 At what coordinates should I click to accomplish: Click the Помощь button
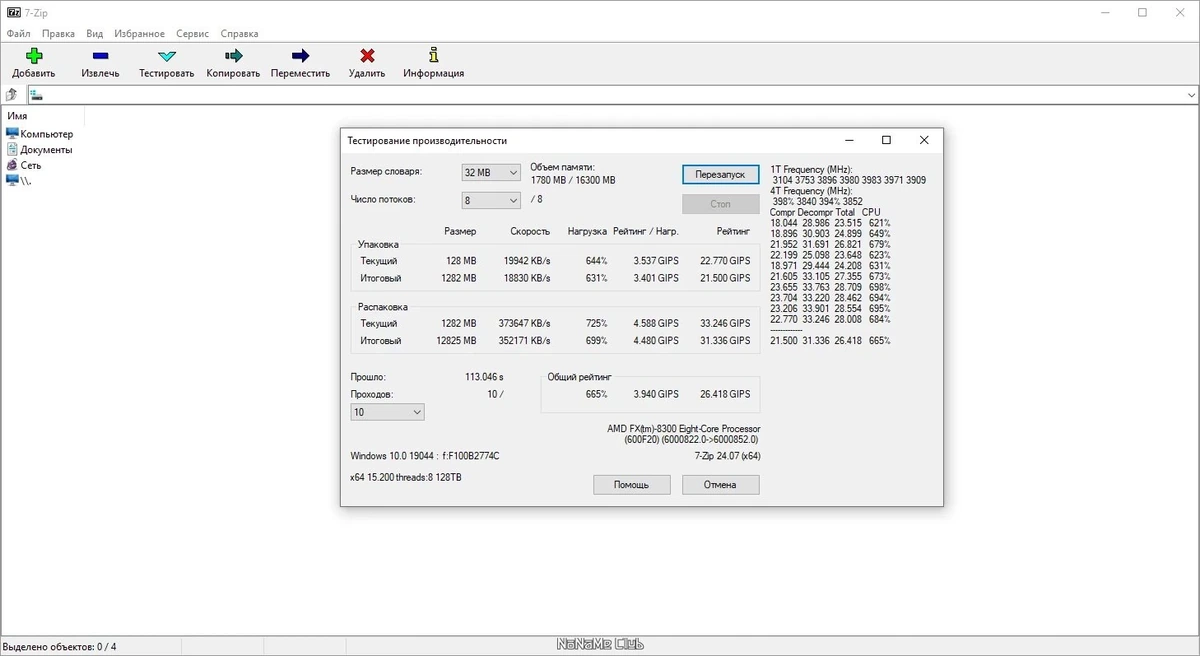[631, 484]
